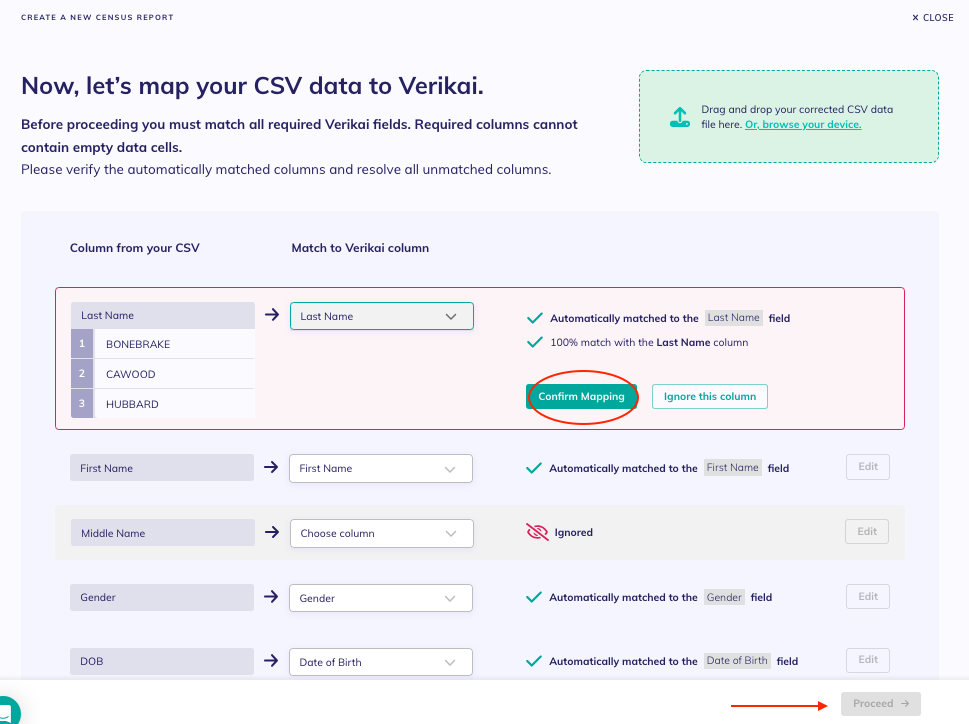The image size is (969, 724).
Task: Open the Last Name Verikai column dropdown
Action: (382, 316)
